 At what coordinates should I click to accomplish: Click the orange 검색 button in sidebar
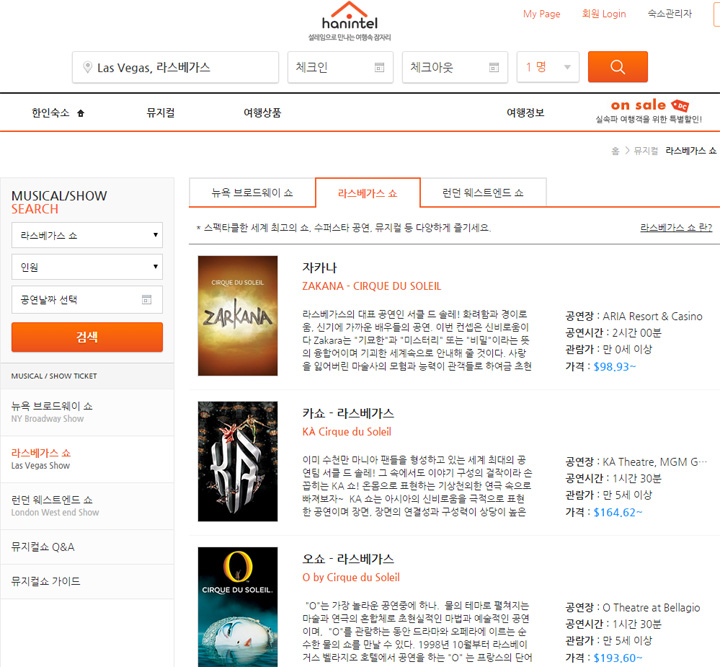coord(87,337)
